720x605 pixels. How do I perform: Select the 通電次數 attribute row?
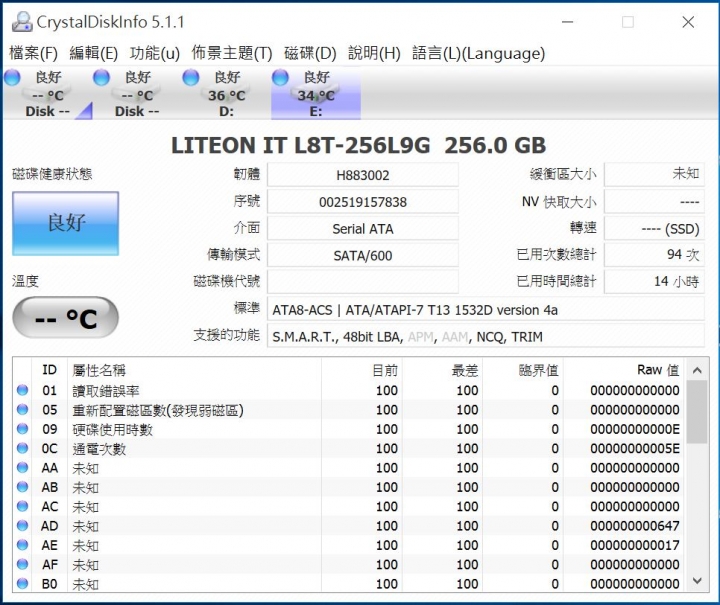349,448
